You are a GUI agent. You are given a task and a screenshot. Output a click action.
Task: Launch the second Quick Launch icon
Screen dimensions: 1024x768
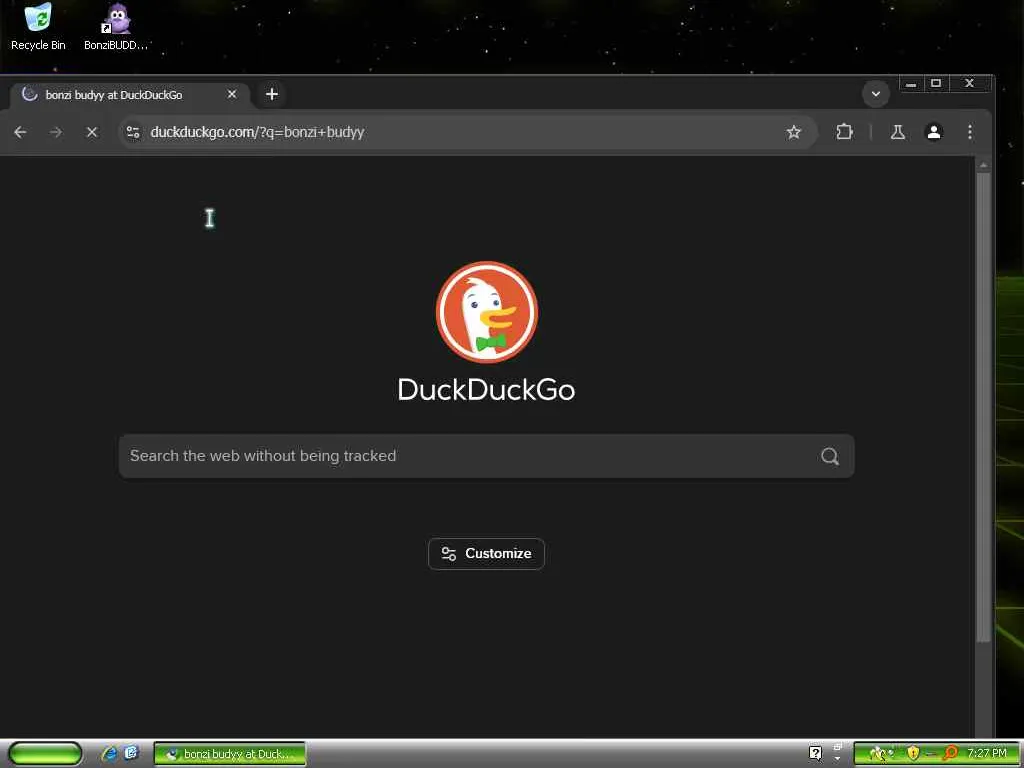pos(131,753)
